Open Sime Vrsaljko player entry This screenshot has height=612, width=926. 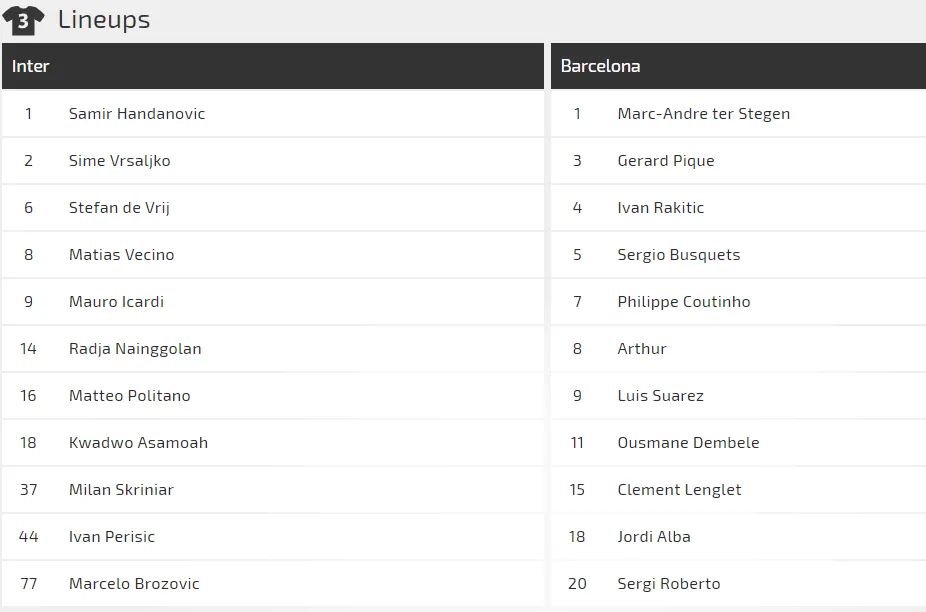(119, 161)
